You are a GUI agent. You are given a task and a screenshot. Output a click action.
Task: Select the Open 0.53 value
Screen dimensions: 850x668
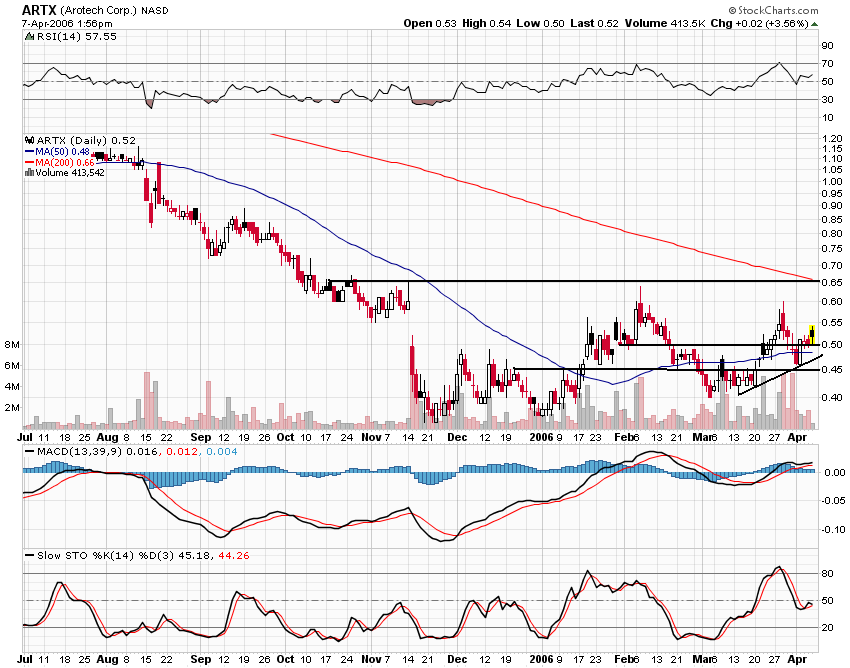430,23
